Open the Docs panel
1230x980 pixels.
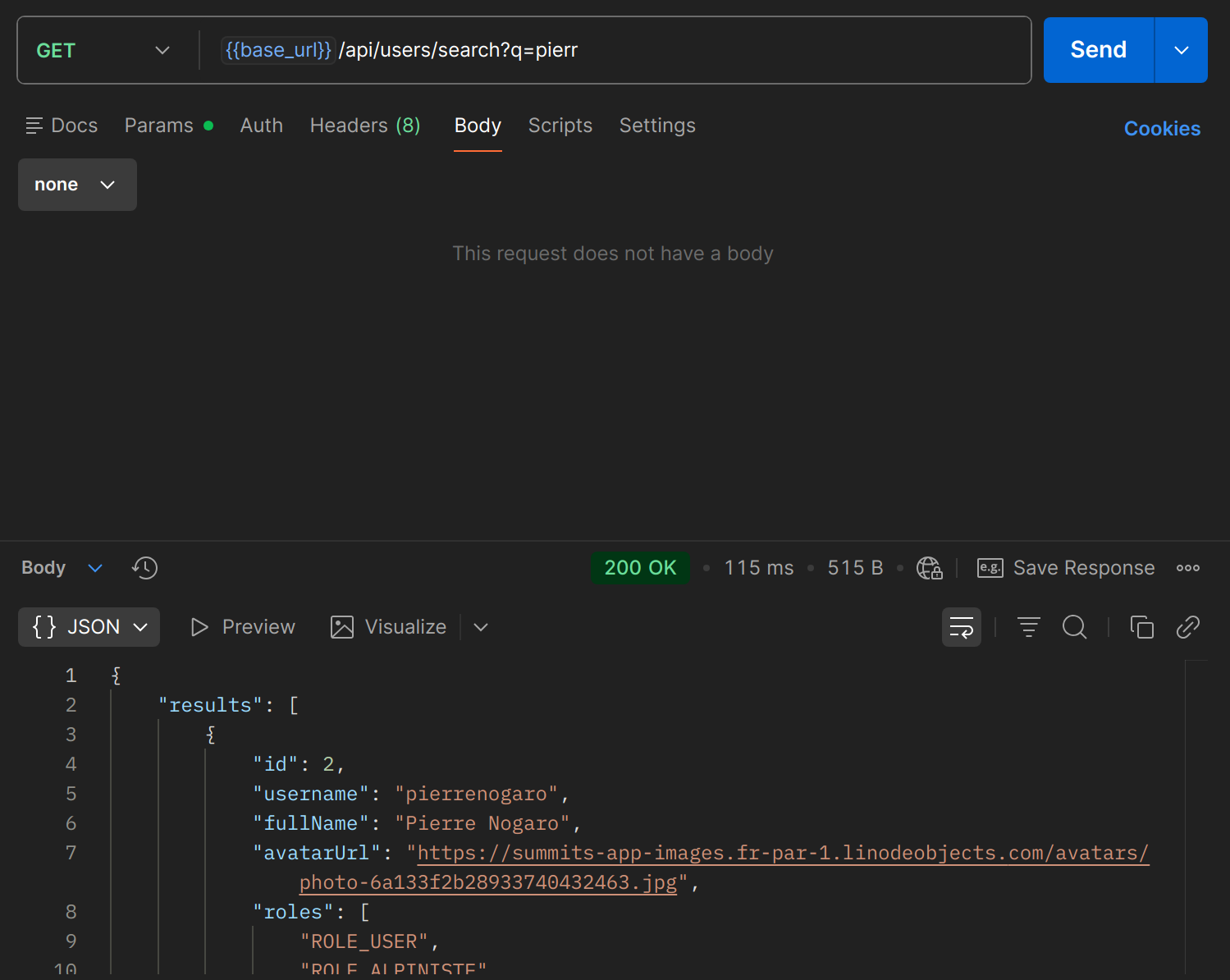click(62, 126)
